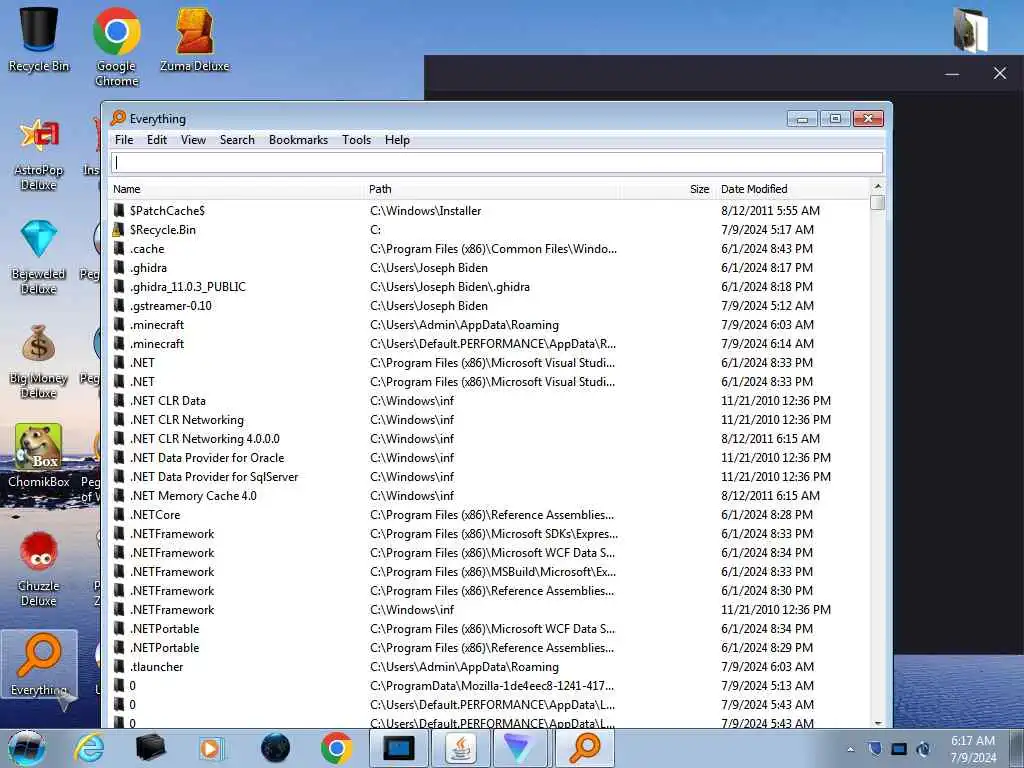Image resolution: width=1024 pixels, height=768 pixels.
Task: Open the Bookmarks menu
Action: pos(298,140)
